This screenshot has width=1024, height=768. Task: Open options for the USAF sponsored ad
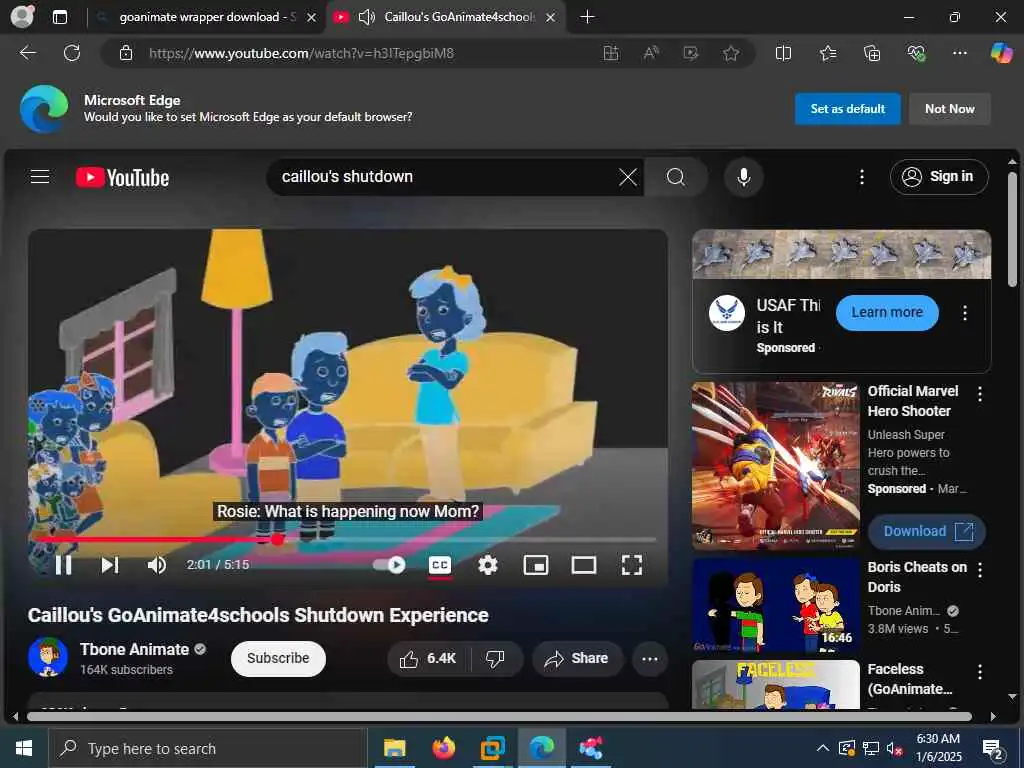pyautogui.click(x=965, y=313)
